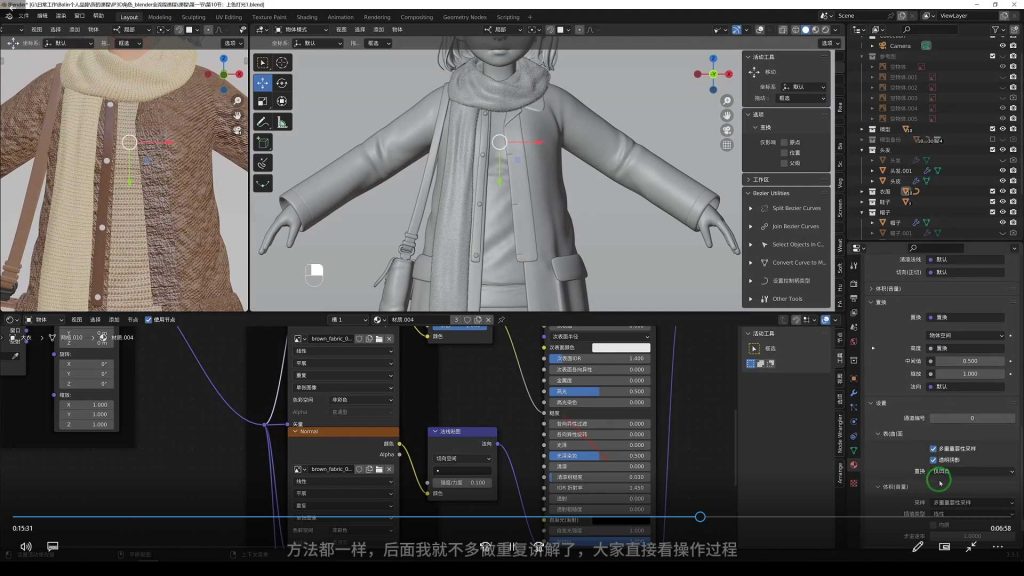Hide the 头发.001 object with its eye toggle
This screenshot has width=1024, height=576.
pyautogui.click(x=1003, y=171)
